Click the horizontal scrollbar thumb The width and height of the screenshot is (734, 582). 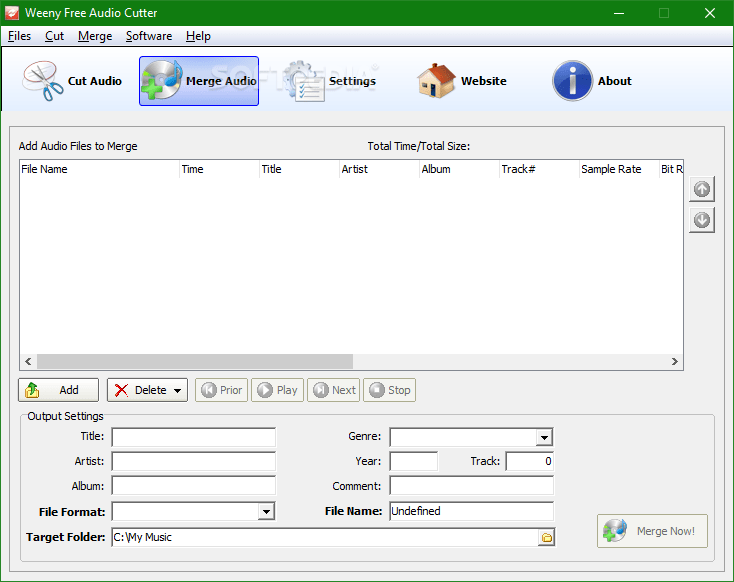coord(195,361)
